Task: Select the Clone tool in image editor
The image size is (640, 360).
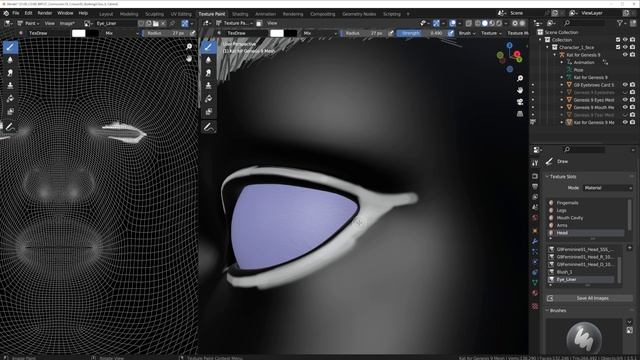Action: [10, 85]
